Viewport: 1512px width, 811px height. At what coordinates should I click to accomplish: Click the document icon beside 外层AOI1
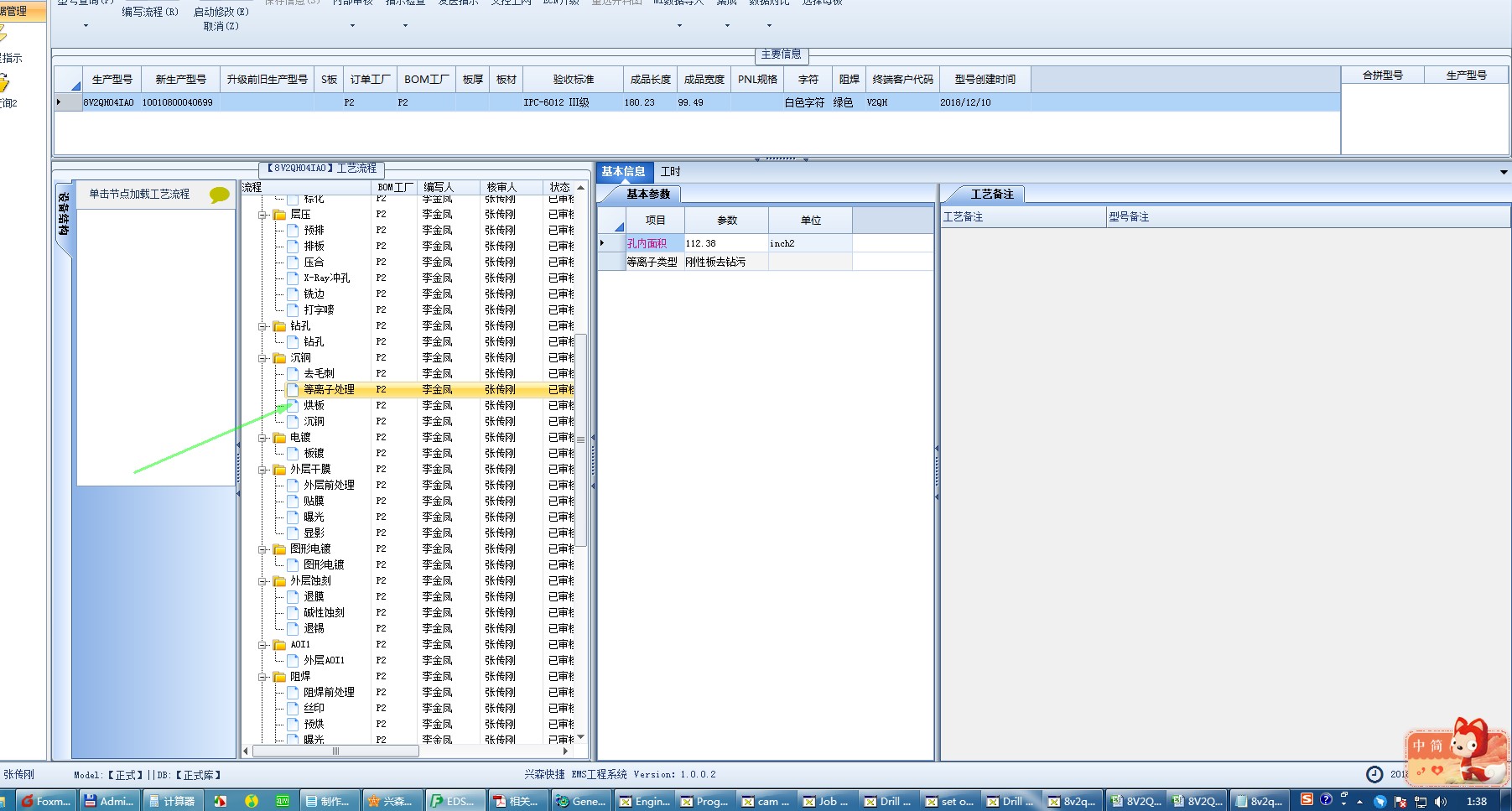click(293, 661)
